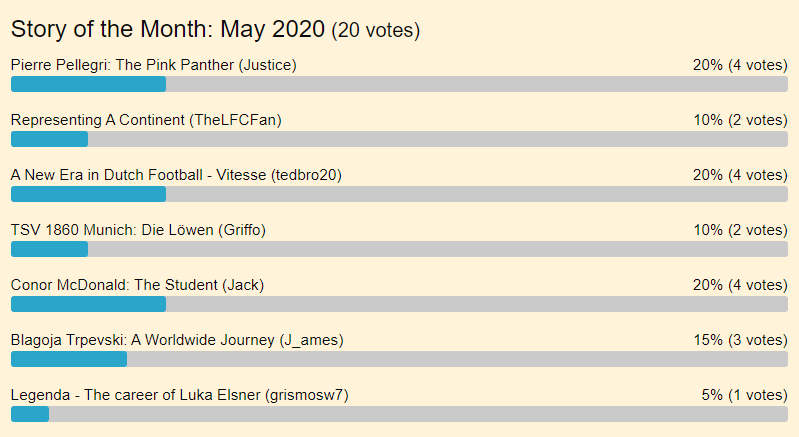The width and height of the screenshot is (799, 437).
Task: Open 'A New Era in Dutch Football - Vitesse' entry
Action: pyautogui.click(x=176, y=175)
